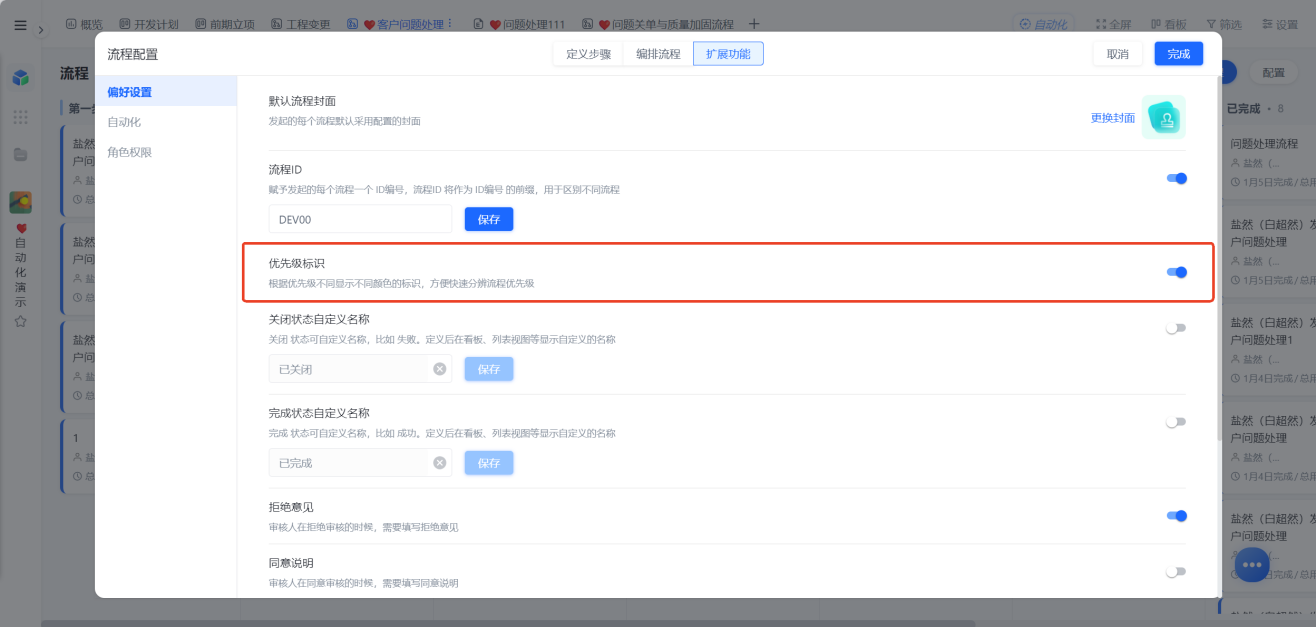The image size is (1316, 627).
Task: Open the apps grid icon in left sidebar
Action: 20,117
